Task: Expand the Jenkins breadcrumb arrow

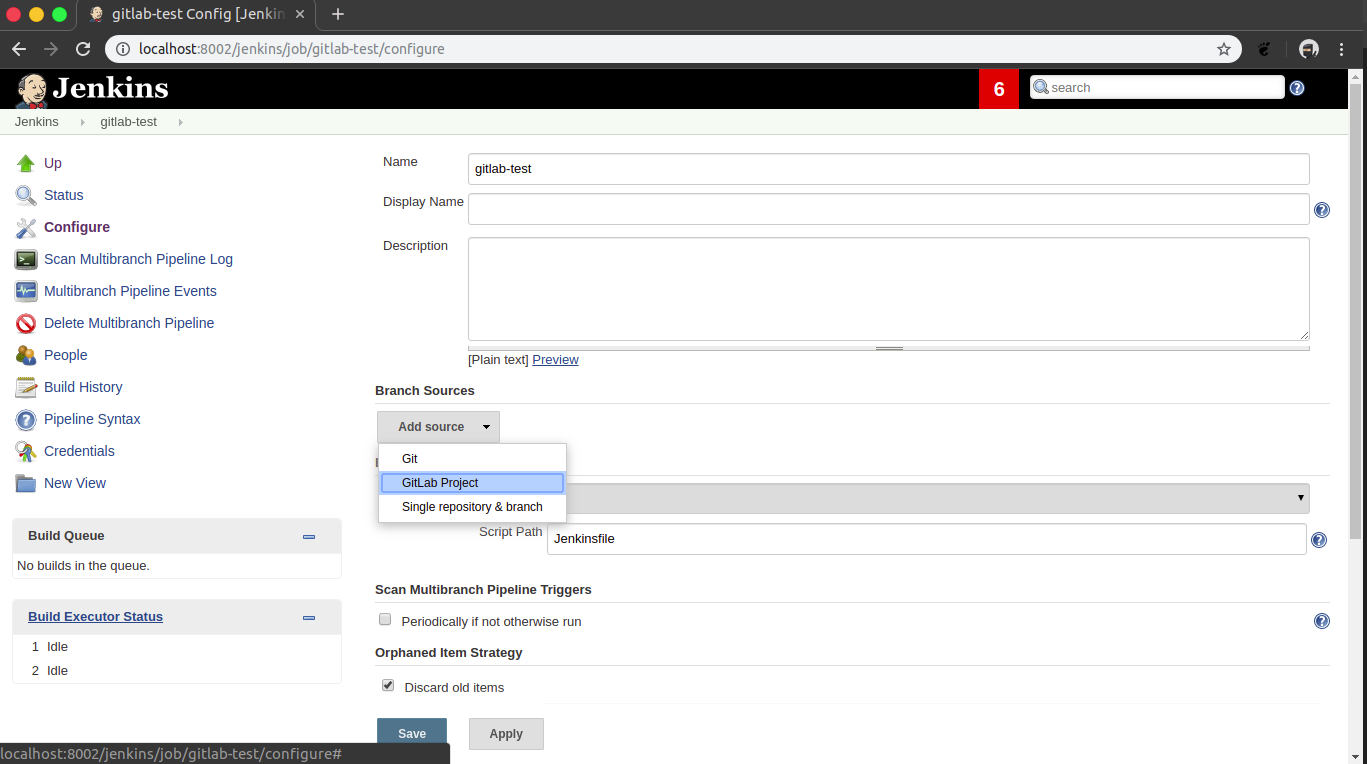Action: pyautogui.click(x=82, y=122)
